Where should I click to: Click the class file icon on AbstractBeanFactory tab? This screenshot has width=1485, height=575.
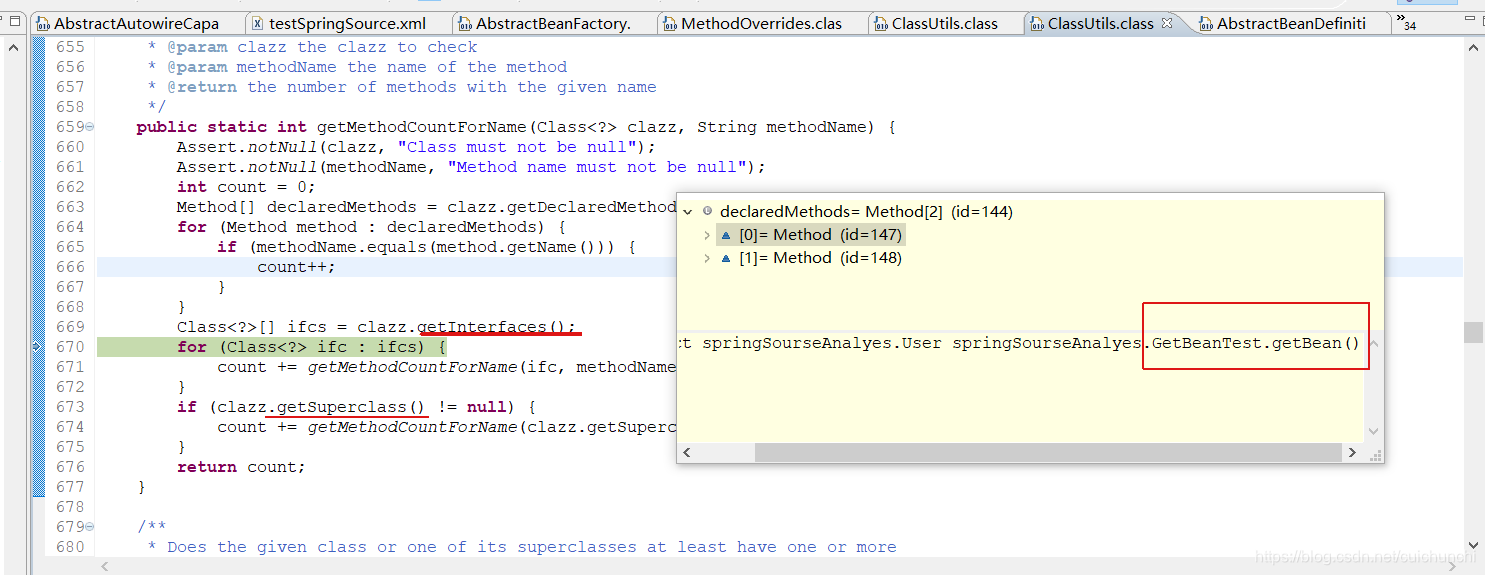point(465,24)
